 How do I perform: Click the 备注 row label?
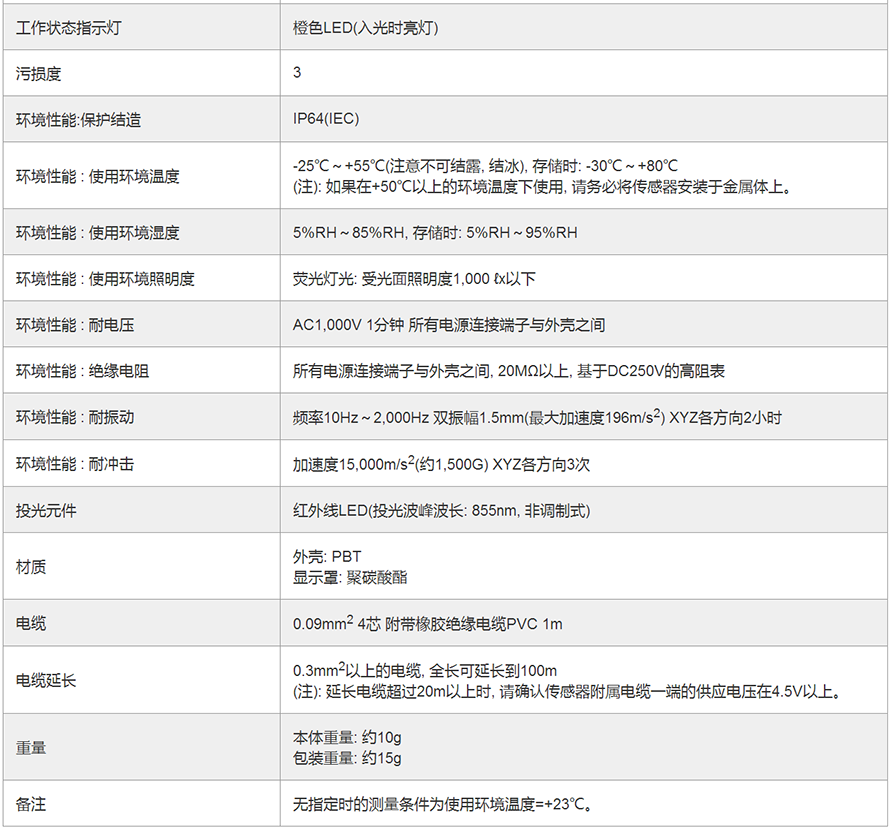(31, 804)
